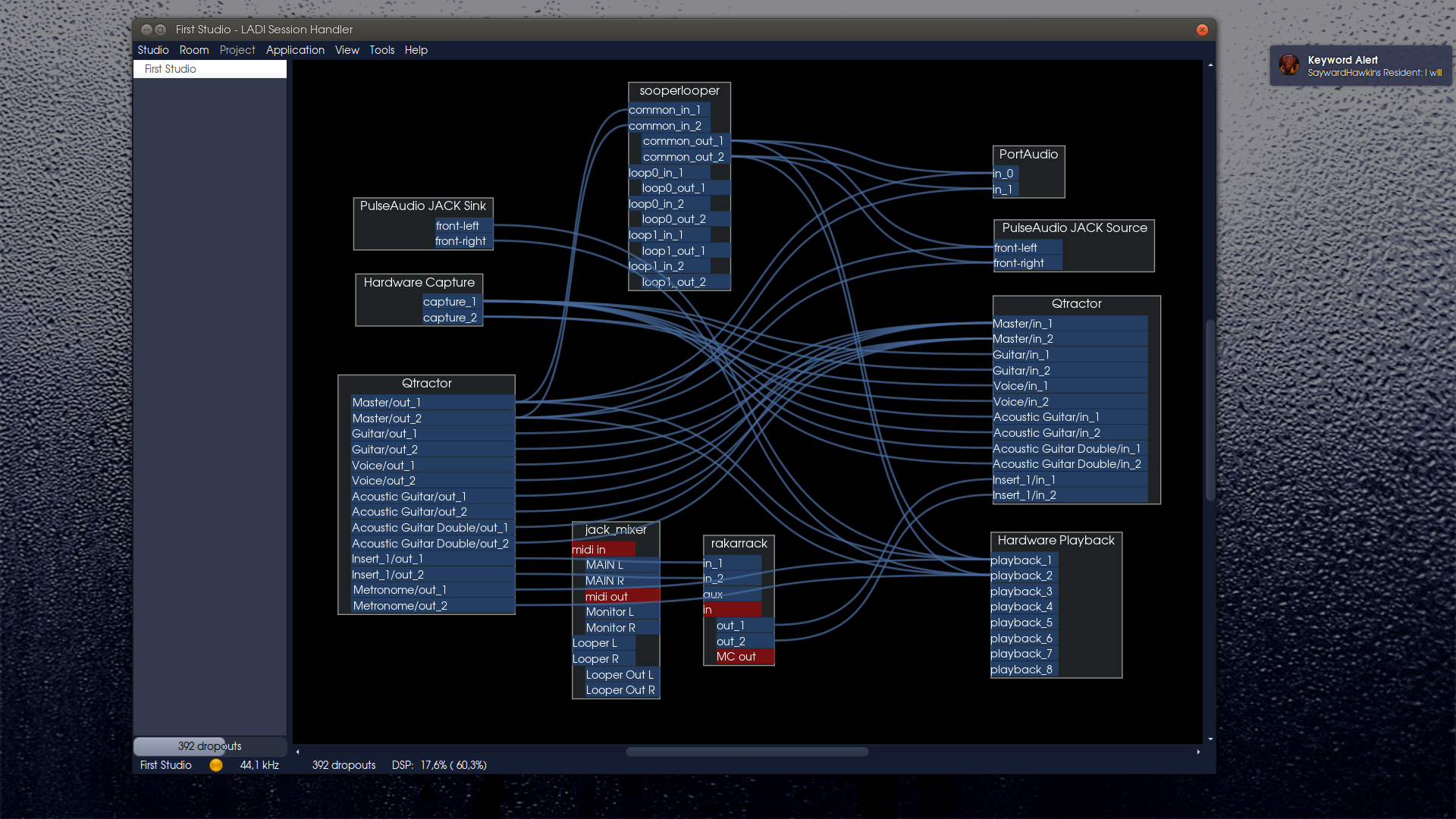Click the horizontal canvas scrollbar
This screenshot has height=819, width=1456.
click(747, 752)
